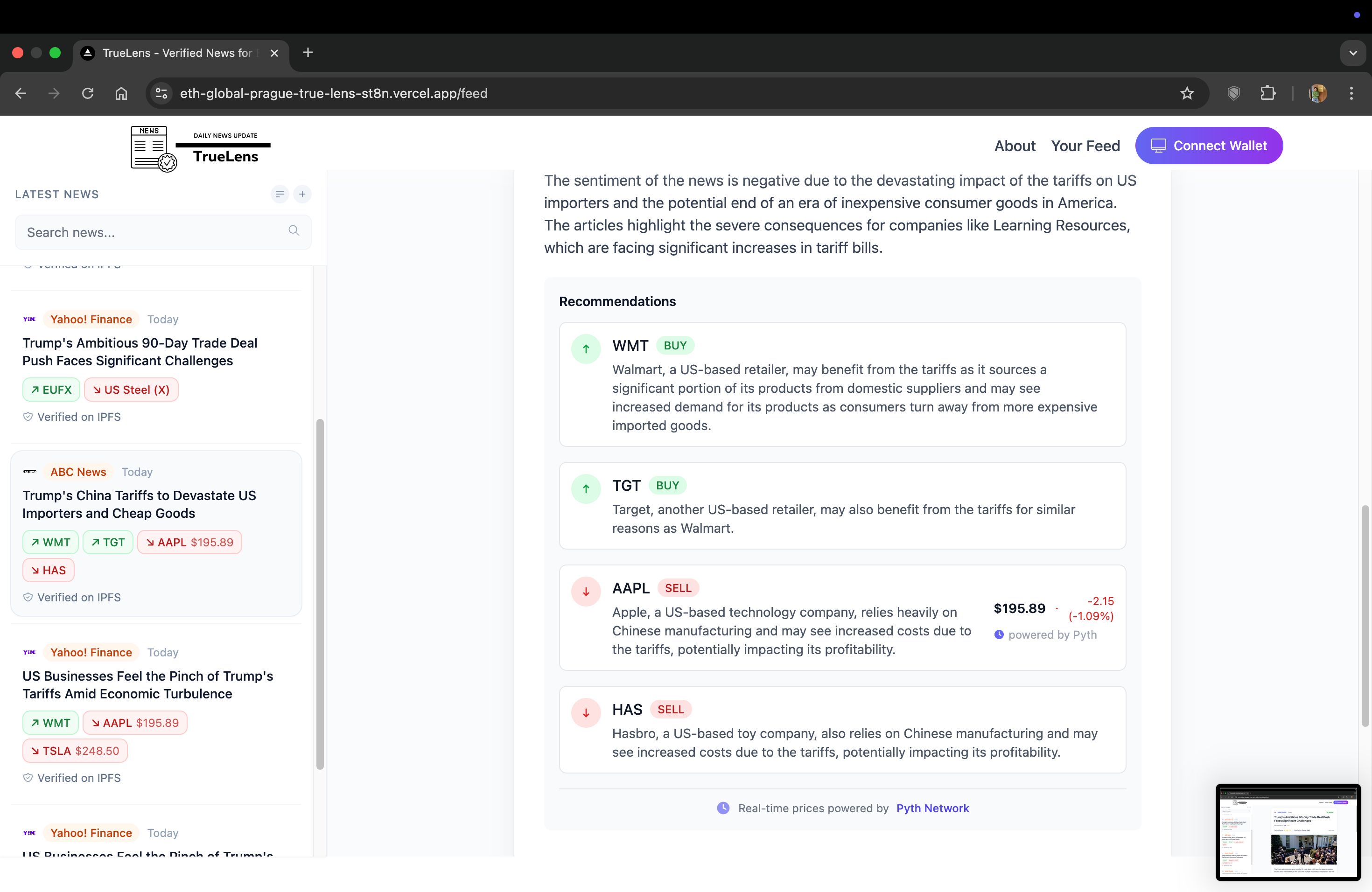Open US Businesses Feel the Pinch article
The width and height of the screenshot is (1372, 892).
[147, 684]
